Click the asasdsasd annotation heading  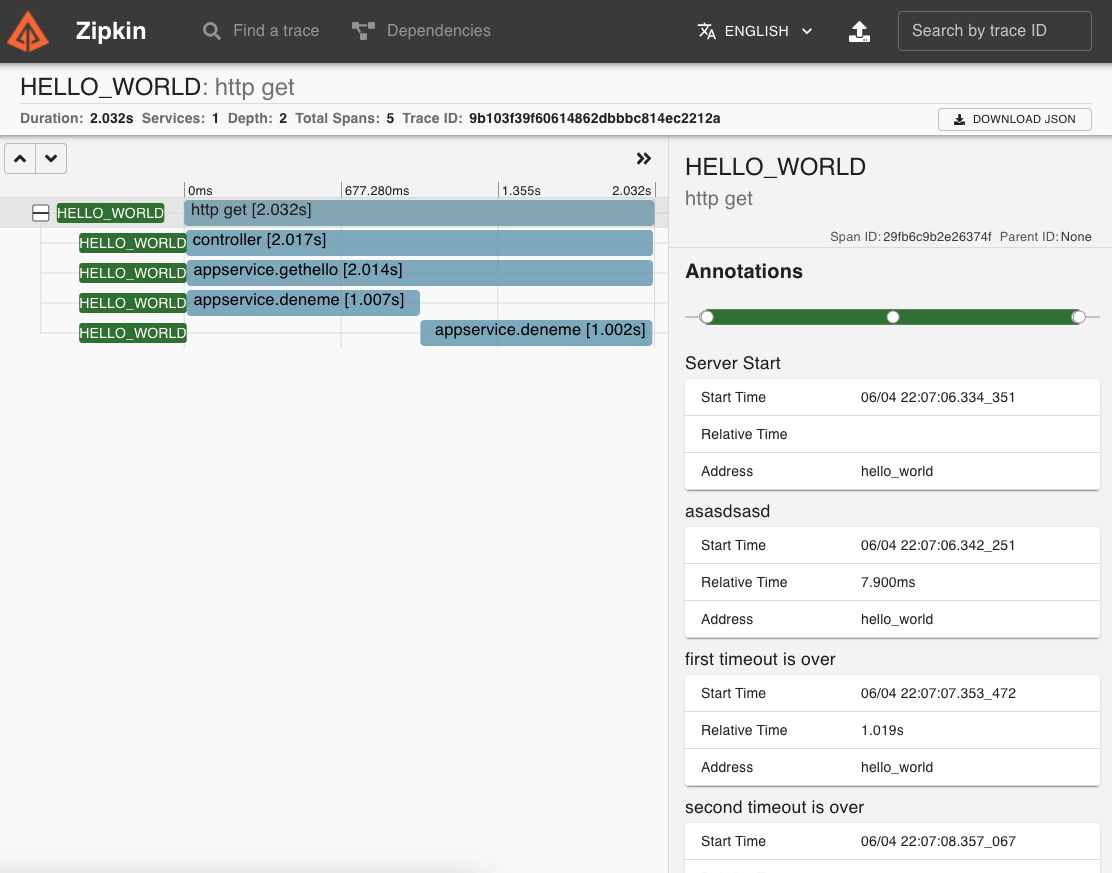tap(727, 511)
